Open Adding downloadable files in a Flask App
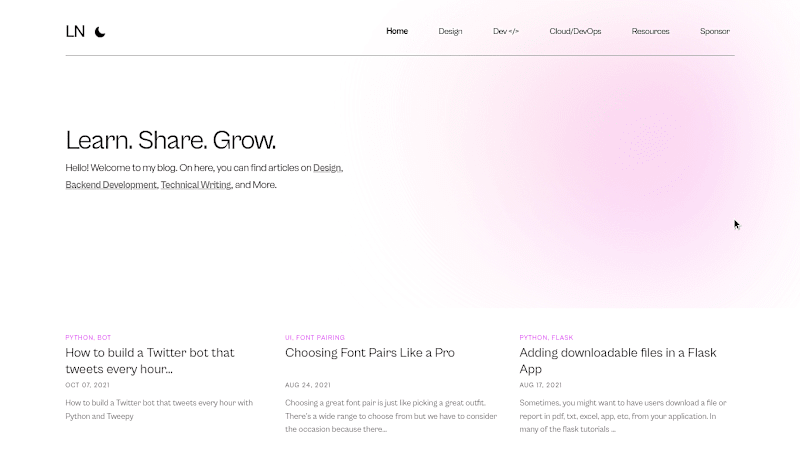The image size is (800, 450). tap(618, 361)
